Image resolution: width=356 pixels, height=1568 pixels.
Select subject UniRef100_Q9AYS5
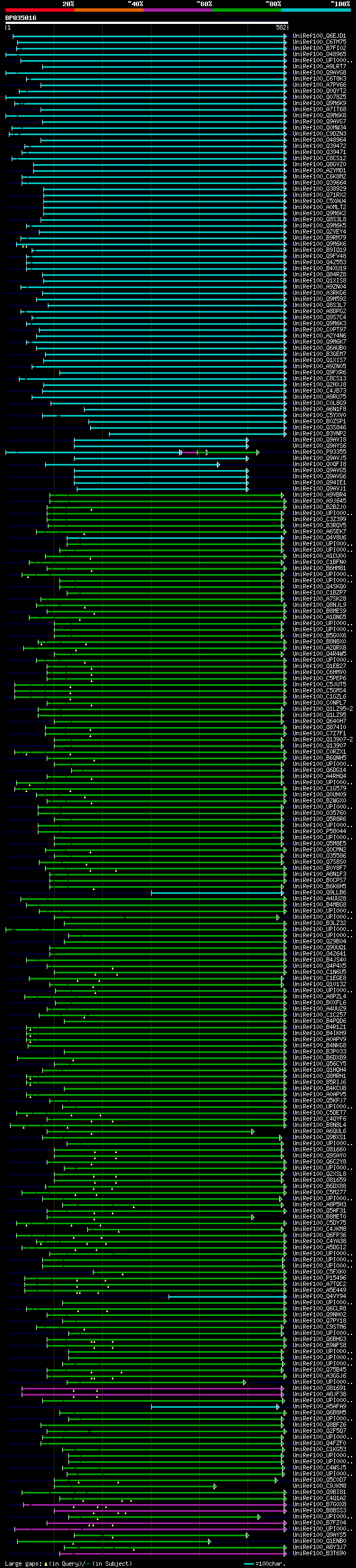click(x=319, y=1535)
